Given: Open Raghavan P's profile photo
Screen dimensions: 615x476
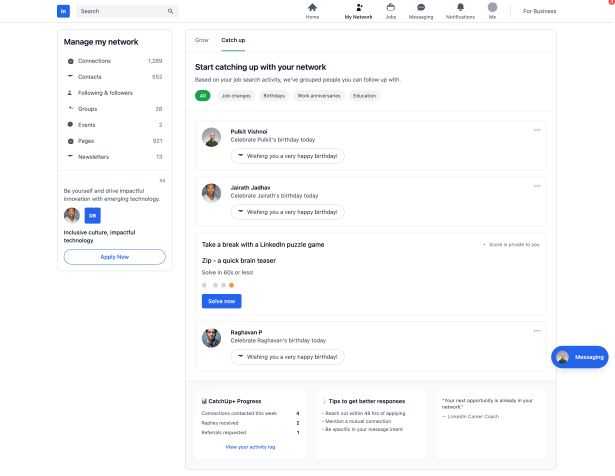Looking at the screenshot, I should click(x=211, y=338).
